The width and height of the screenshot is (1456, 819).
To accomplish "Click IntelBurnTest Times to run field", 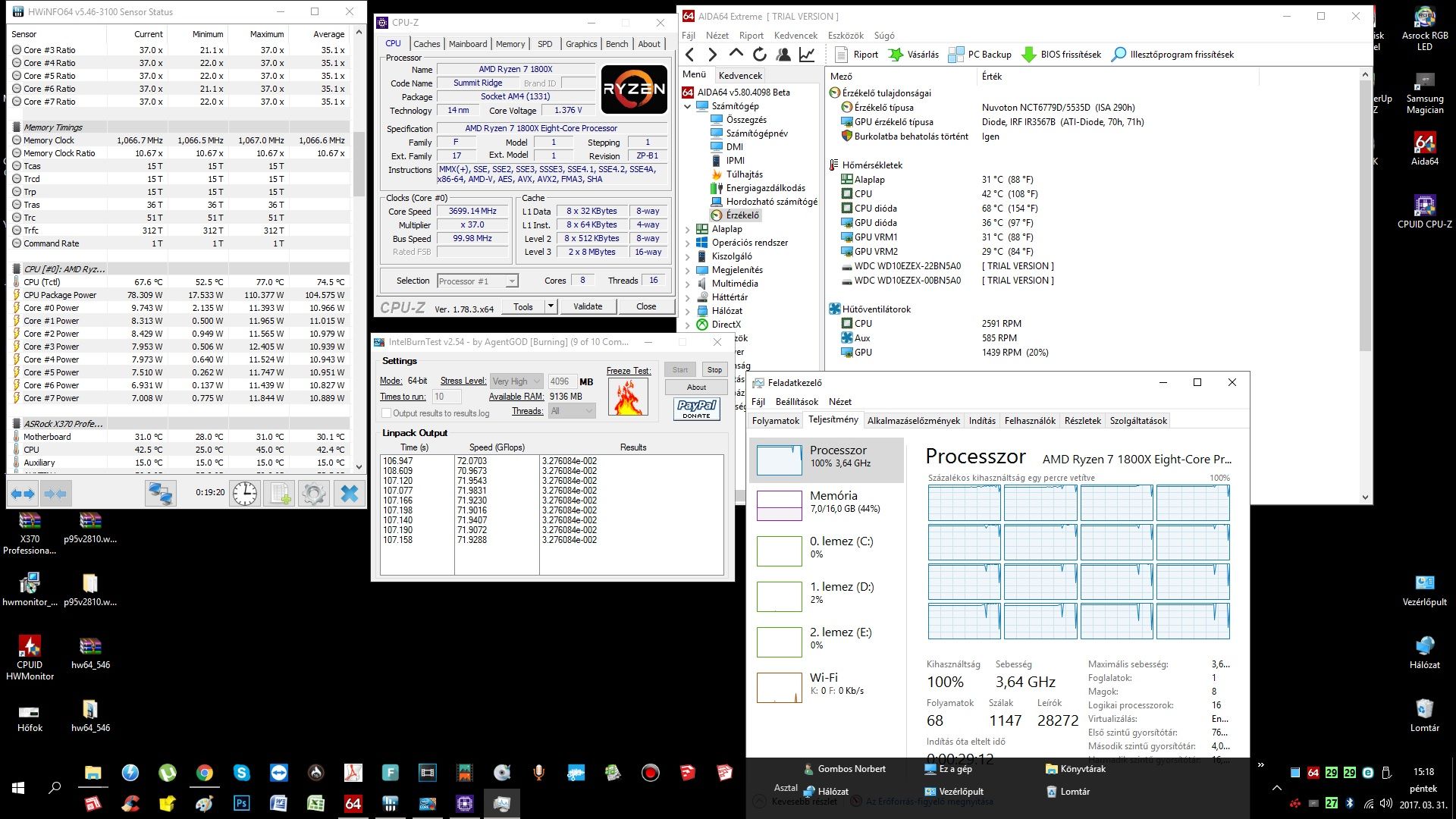I will point(447,397).
